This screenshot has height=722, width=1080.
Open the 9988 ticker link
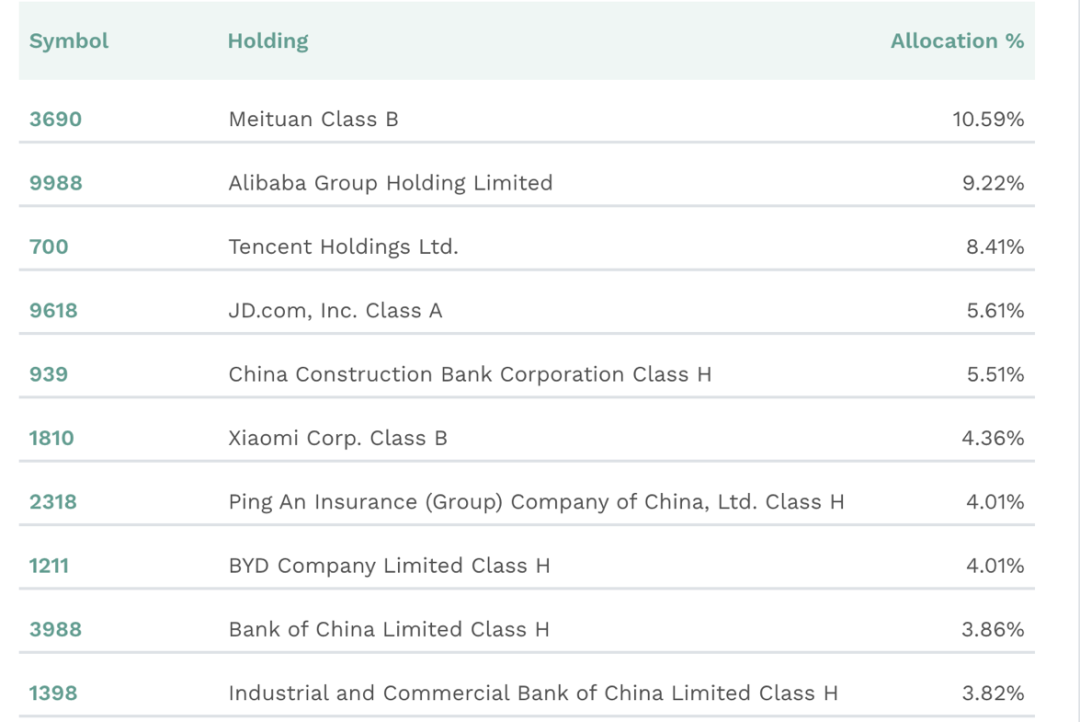tap(55, 183)
